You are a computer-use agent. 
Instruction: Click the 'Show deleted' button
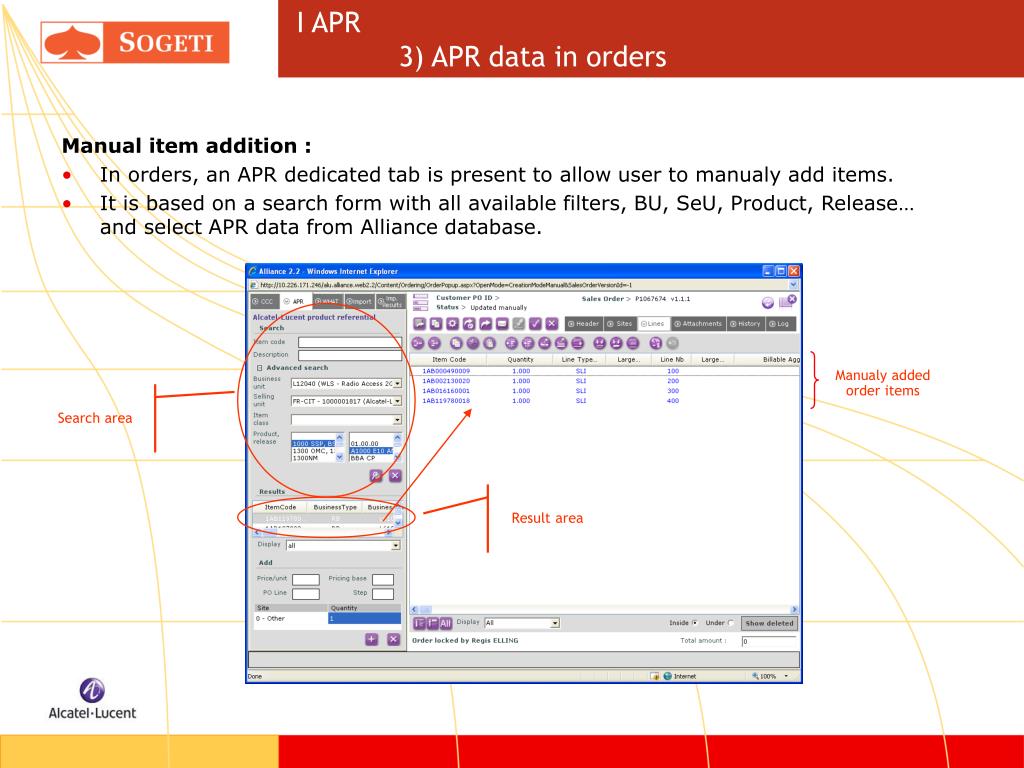[x=769, y=623]
